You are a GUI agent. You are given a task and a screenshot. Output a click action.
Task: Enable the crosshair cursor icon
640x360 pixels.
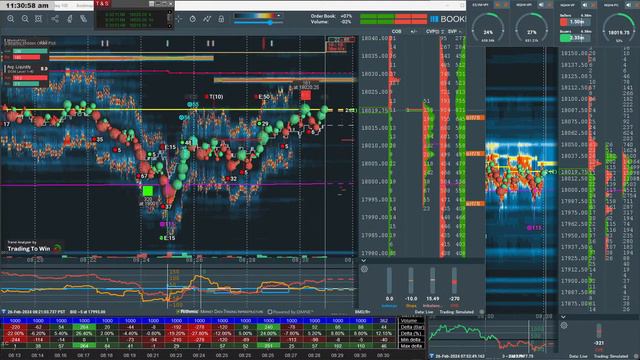click(x=178, y=19)
